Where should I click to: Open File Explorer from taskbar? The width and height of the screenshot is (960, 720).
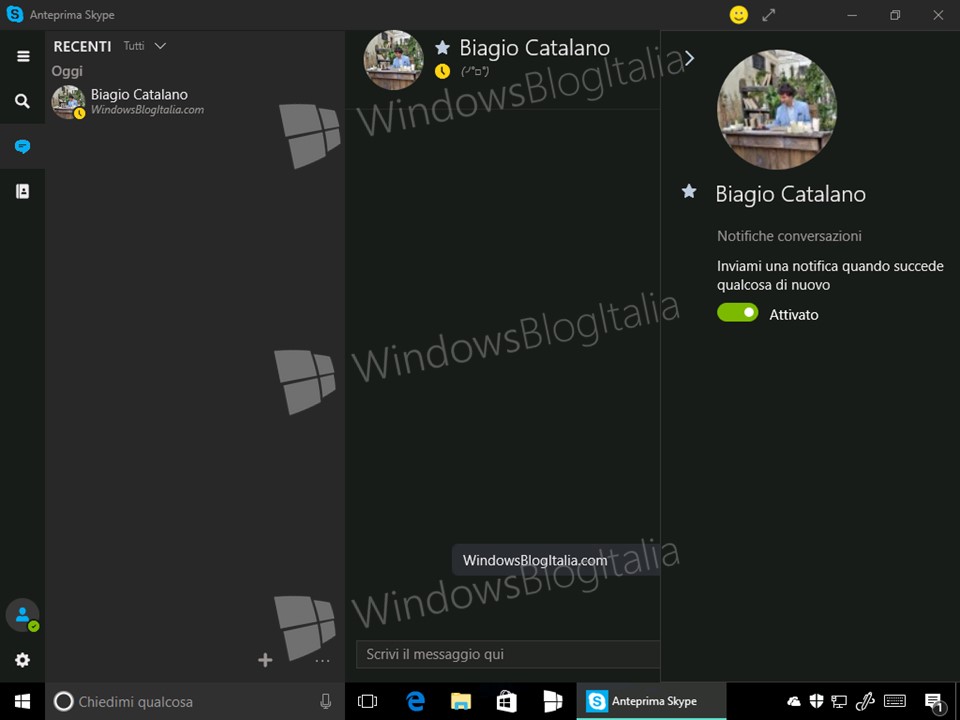pyautogui.click(x=461, y=702)
